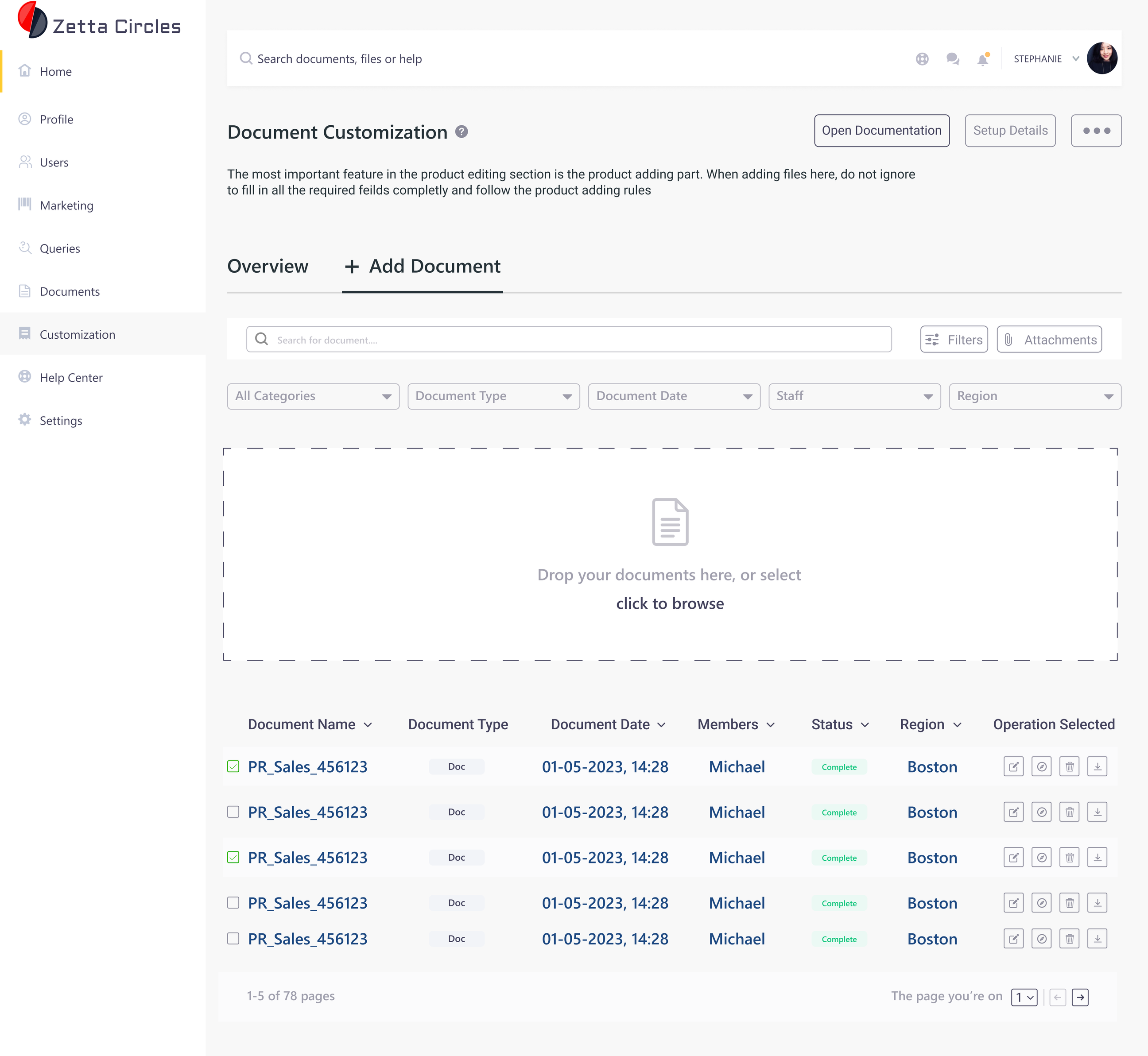Viewport: 1148px width, 1056px height.
Task: Open the page number selector
Action: pos(1024,997)
